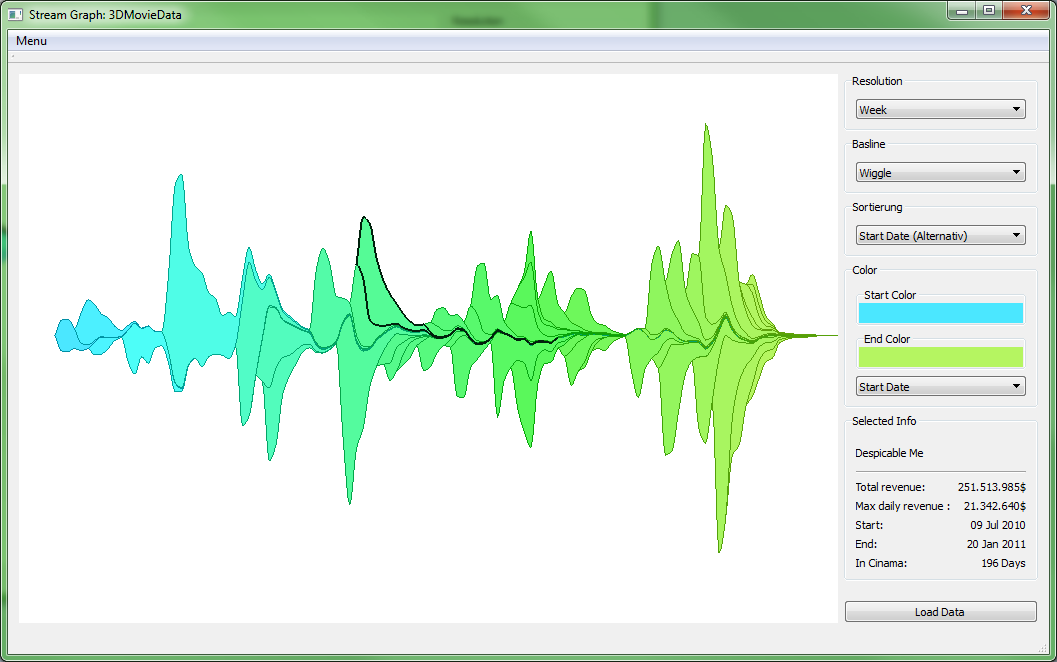This screenshot has width=1057, height=662.
Task: Open the Sortierung Start Date (Alternativ) dropdown
Action: pos(940,236)
